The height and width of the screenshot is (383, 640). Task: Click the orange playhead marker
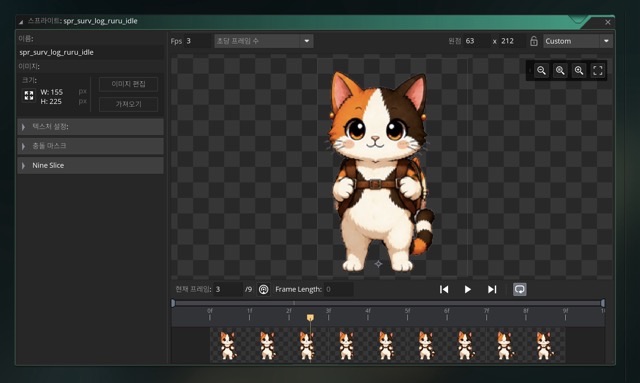[x=310, y=317]
